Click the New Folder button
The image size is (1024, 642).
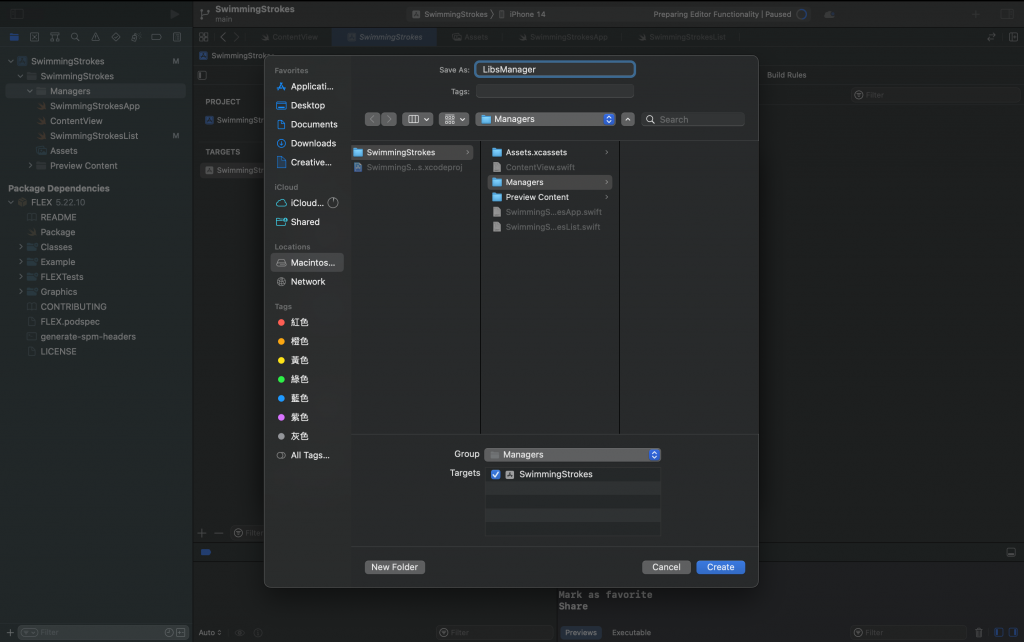pyautogui.click(x=394, y=567)
